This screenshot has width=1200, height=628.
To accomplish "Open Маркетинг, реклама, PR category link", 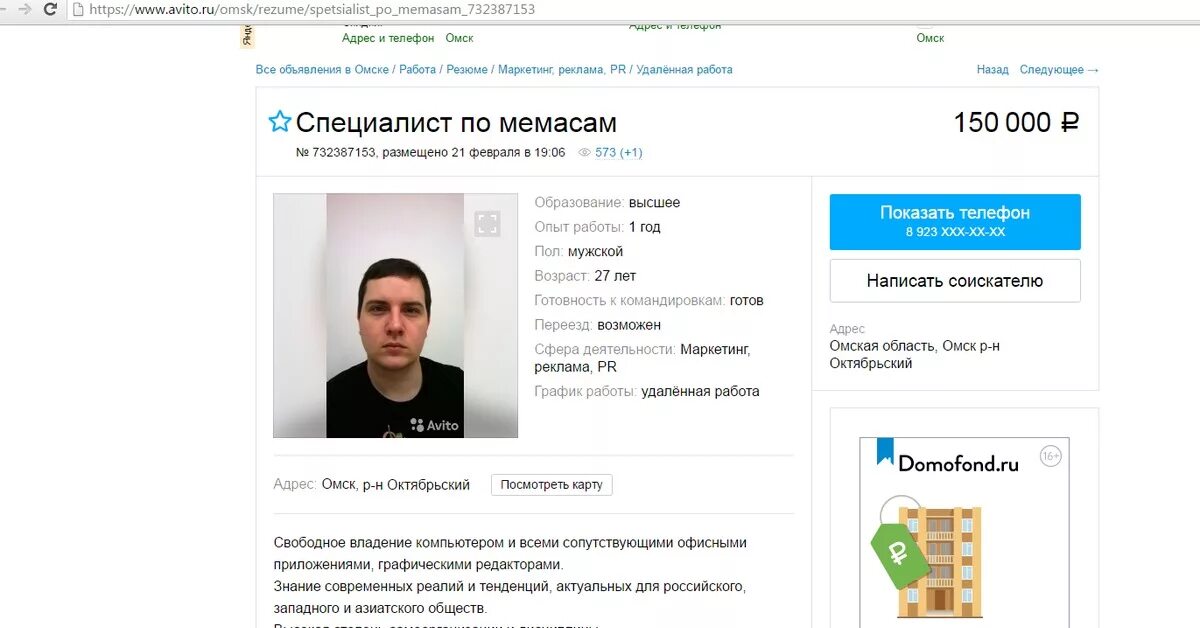I will (x=562, y=70).
